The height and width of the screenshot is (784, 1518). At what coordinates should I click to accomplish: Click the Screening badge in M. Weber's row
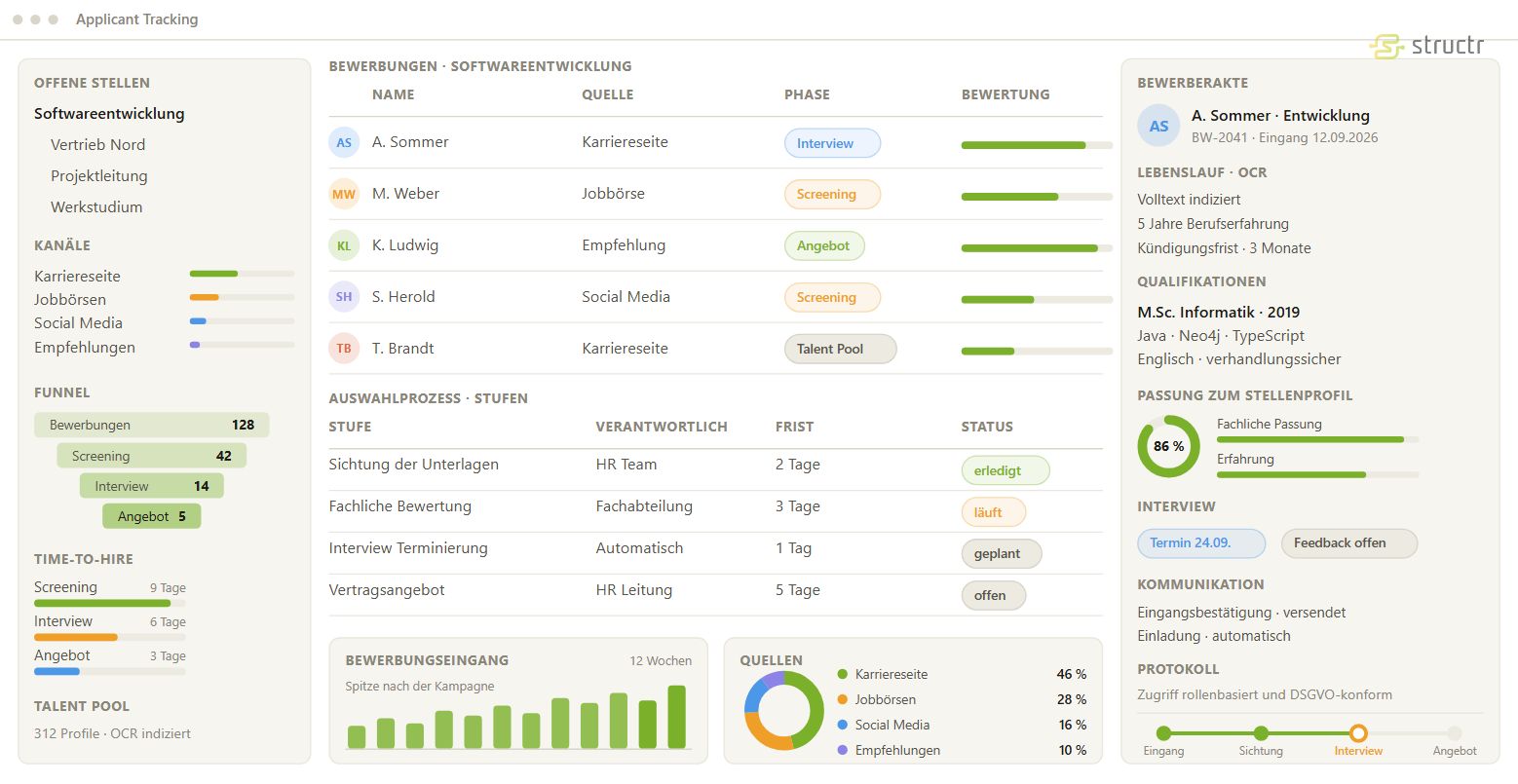coord(832,194)
